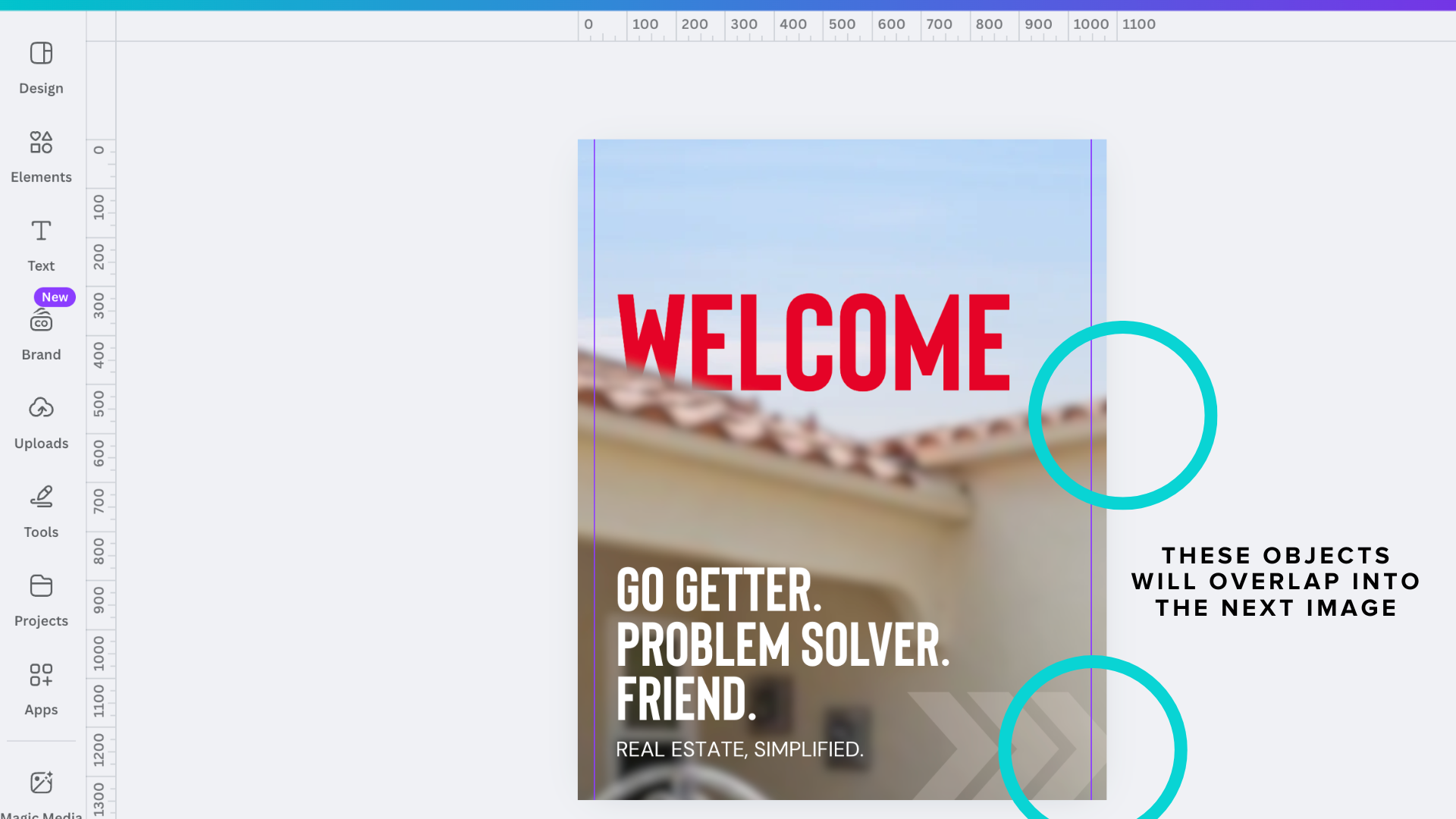Open the Elements panel icon
Screen dimensions: 1456x819
click(41, 142)
